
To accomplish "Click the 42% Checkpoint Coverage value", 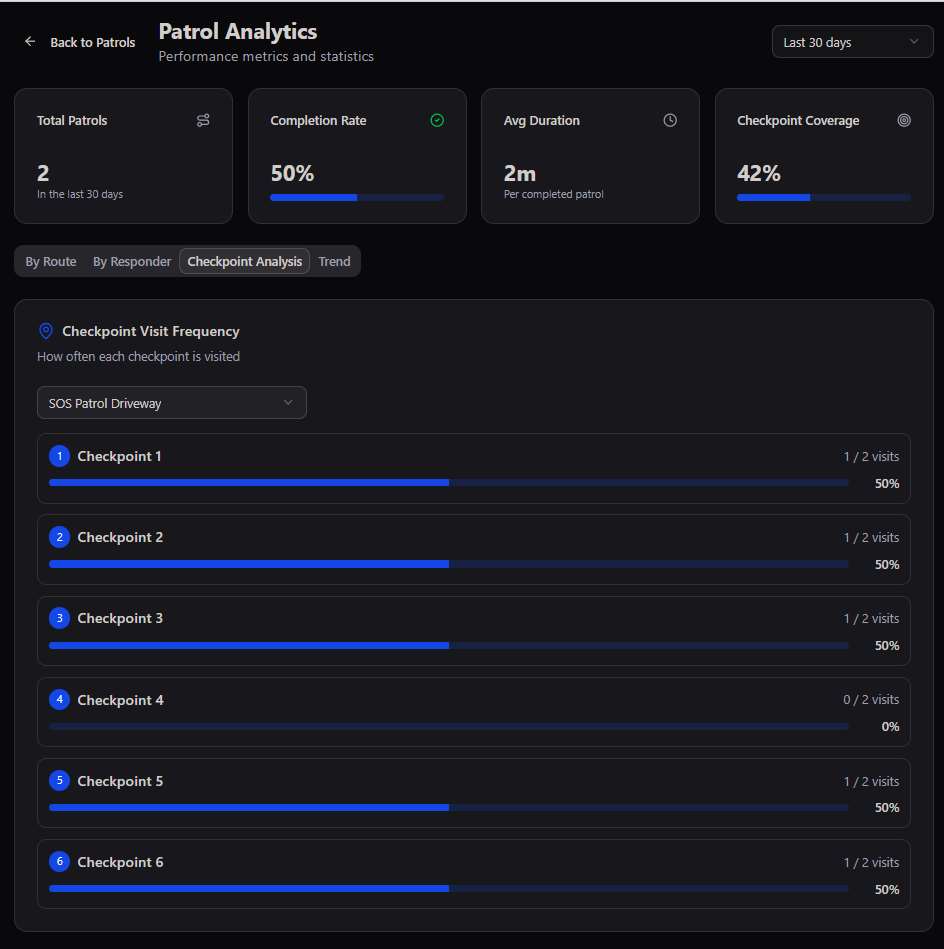I will point(759,173).
